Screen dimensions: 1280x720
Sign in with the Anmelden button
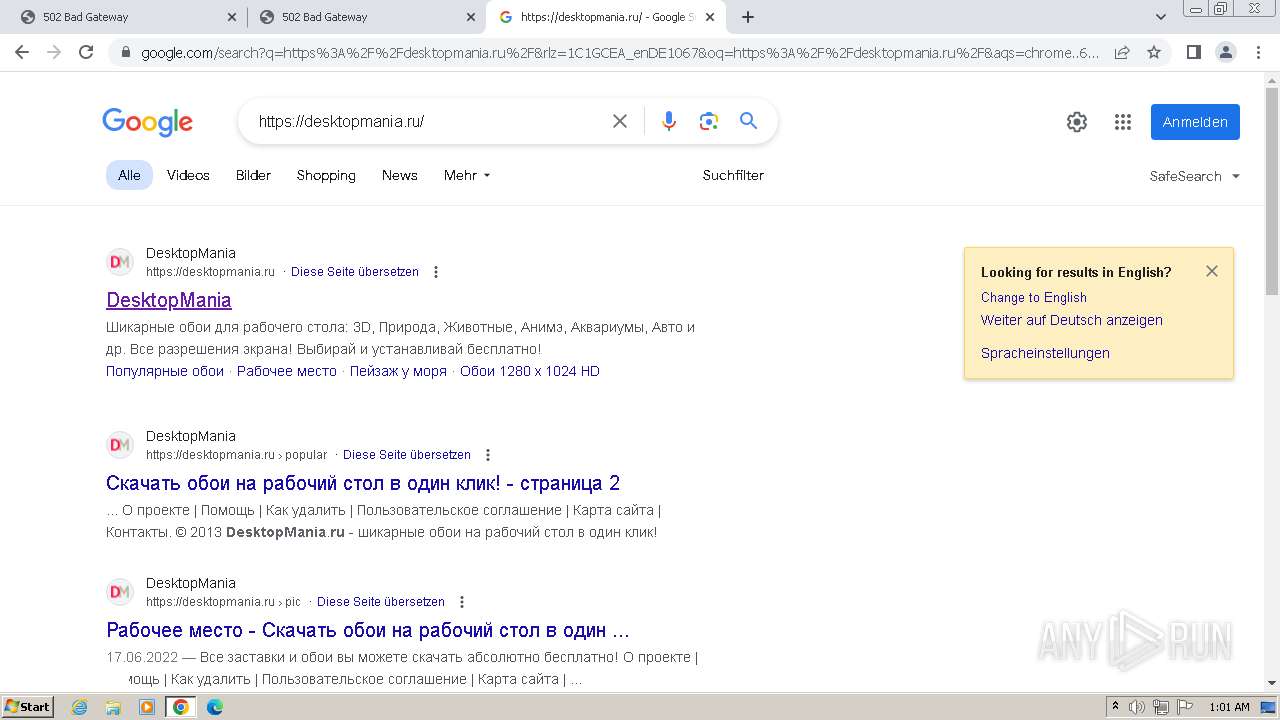1195,122
